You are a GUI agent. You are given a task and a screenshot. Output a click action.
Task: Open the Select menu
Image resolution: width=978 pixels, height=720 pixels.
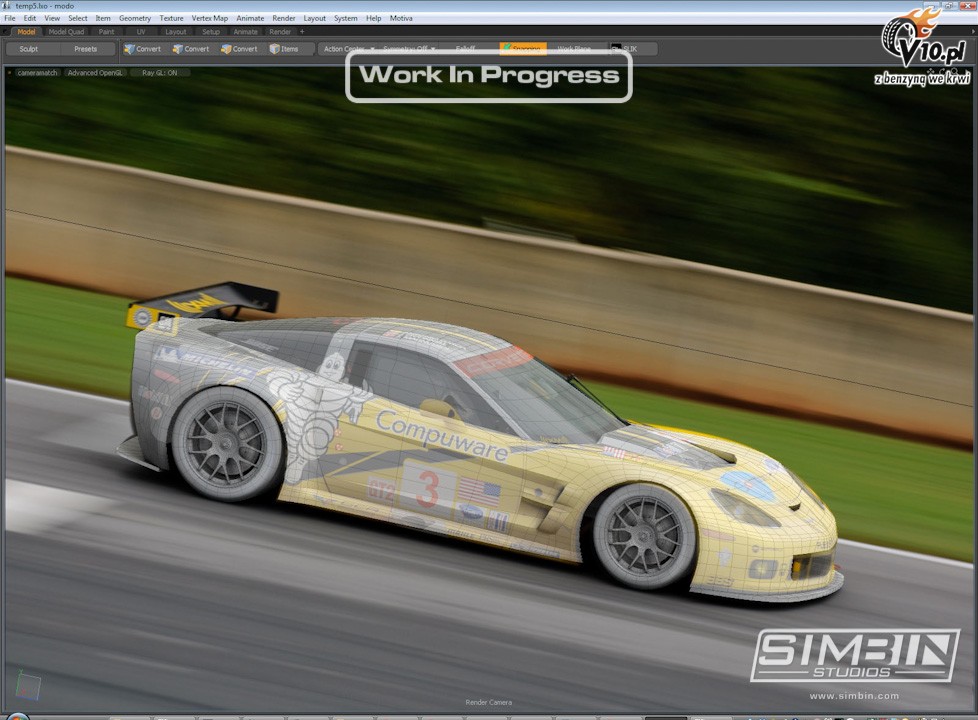[x=78, y=18]
